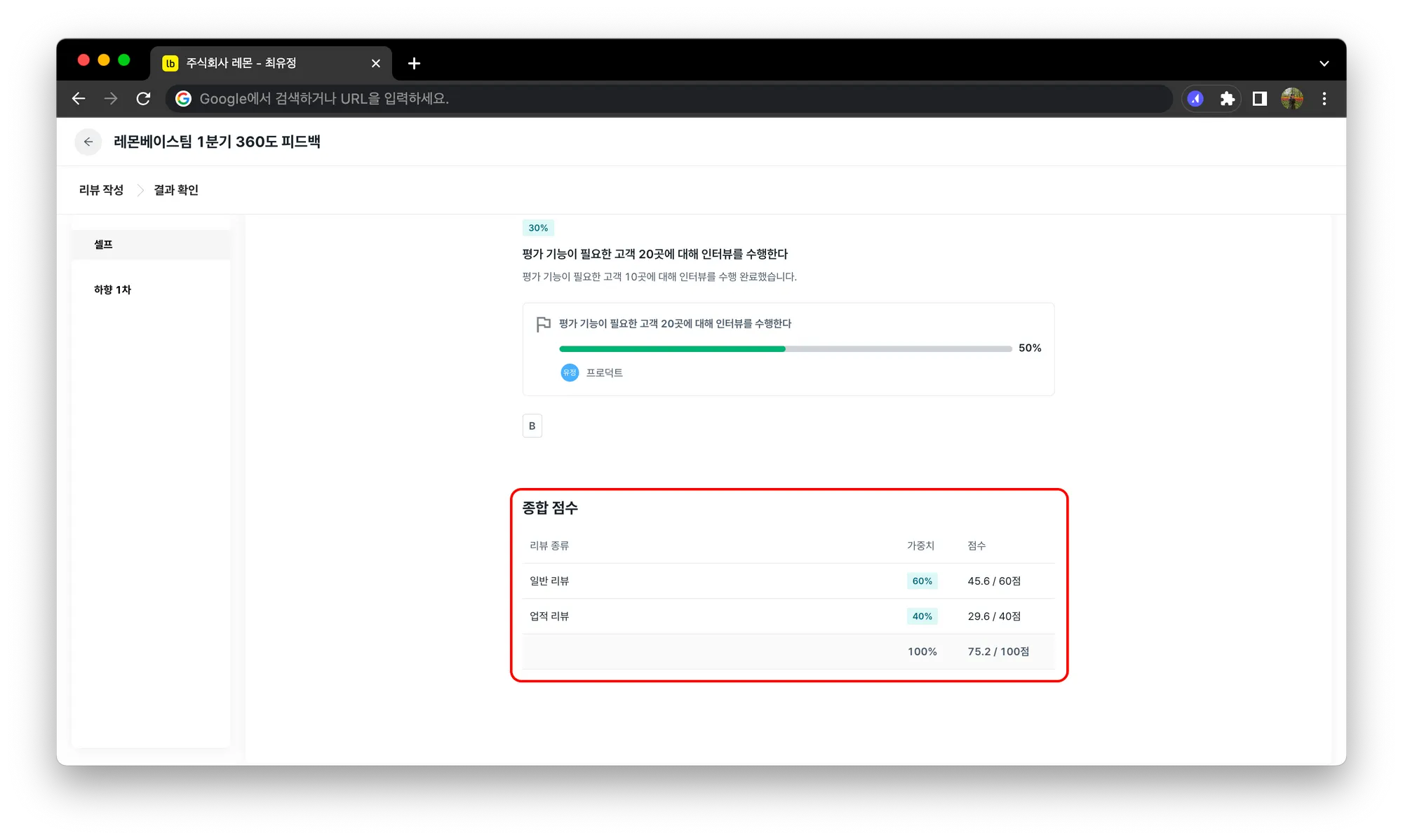Click the 100% total weight value
This screenshot has width=1403, height=840.
click(x=922, y=651)
